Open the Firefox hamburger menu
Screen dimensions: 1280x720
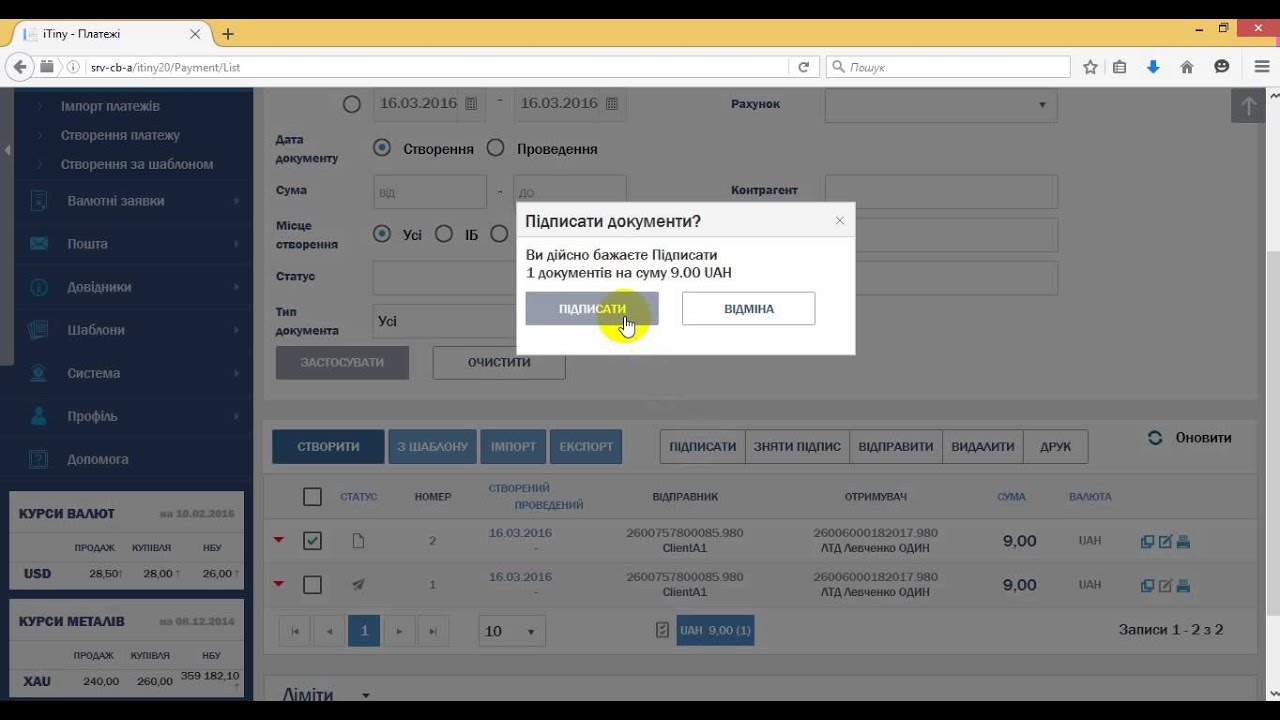coord(1261,67)
